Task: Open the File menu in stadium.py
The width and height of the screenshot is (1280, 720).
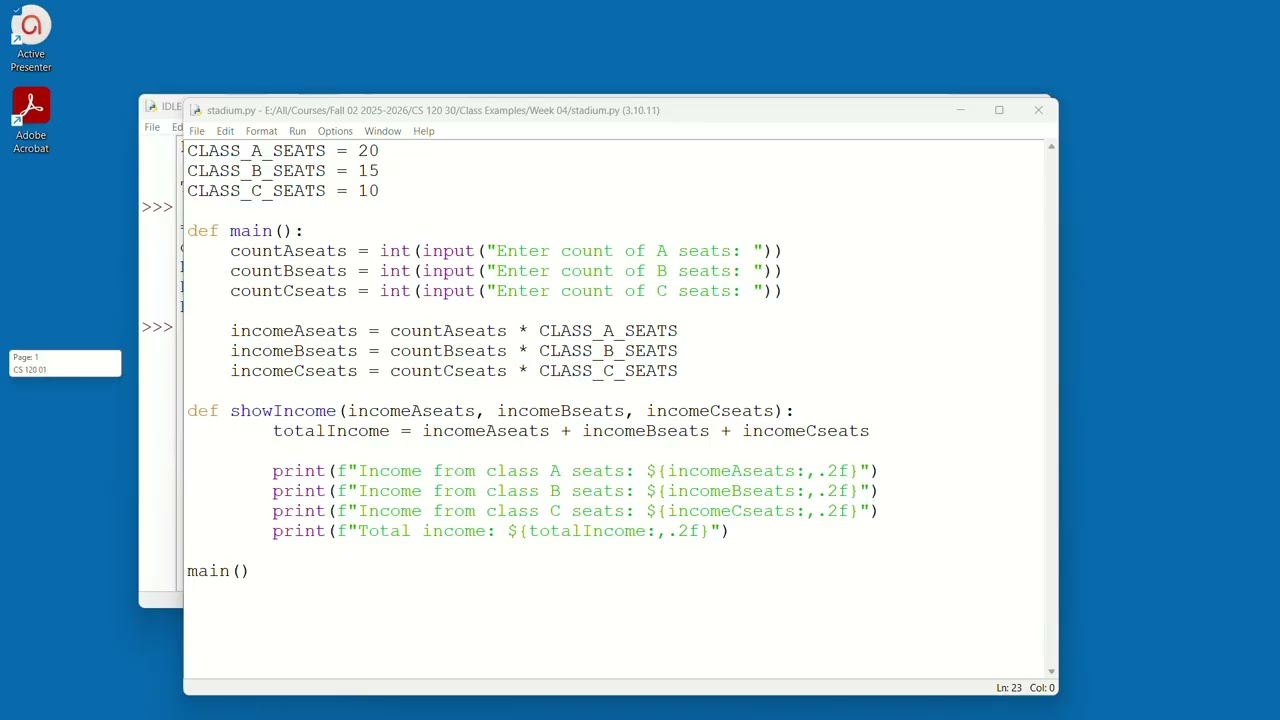Action: click(197, 131)
